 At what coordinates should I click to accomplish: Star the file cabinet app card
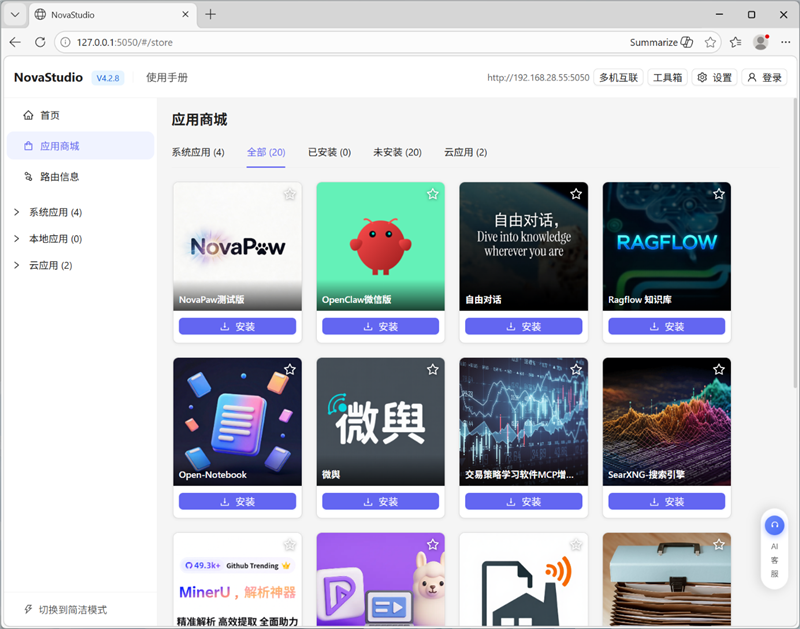pyautogui.click(x=719, y=545)
